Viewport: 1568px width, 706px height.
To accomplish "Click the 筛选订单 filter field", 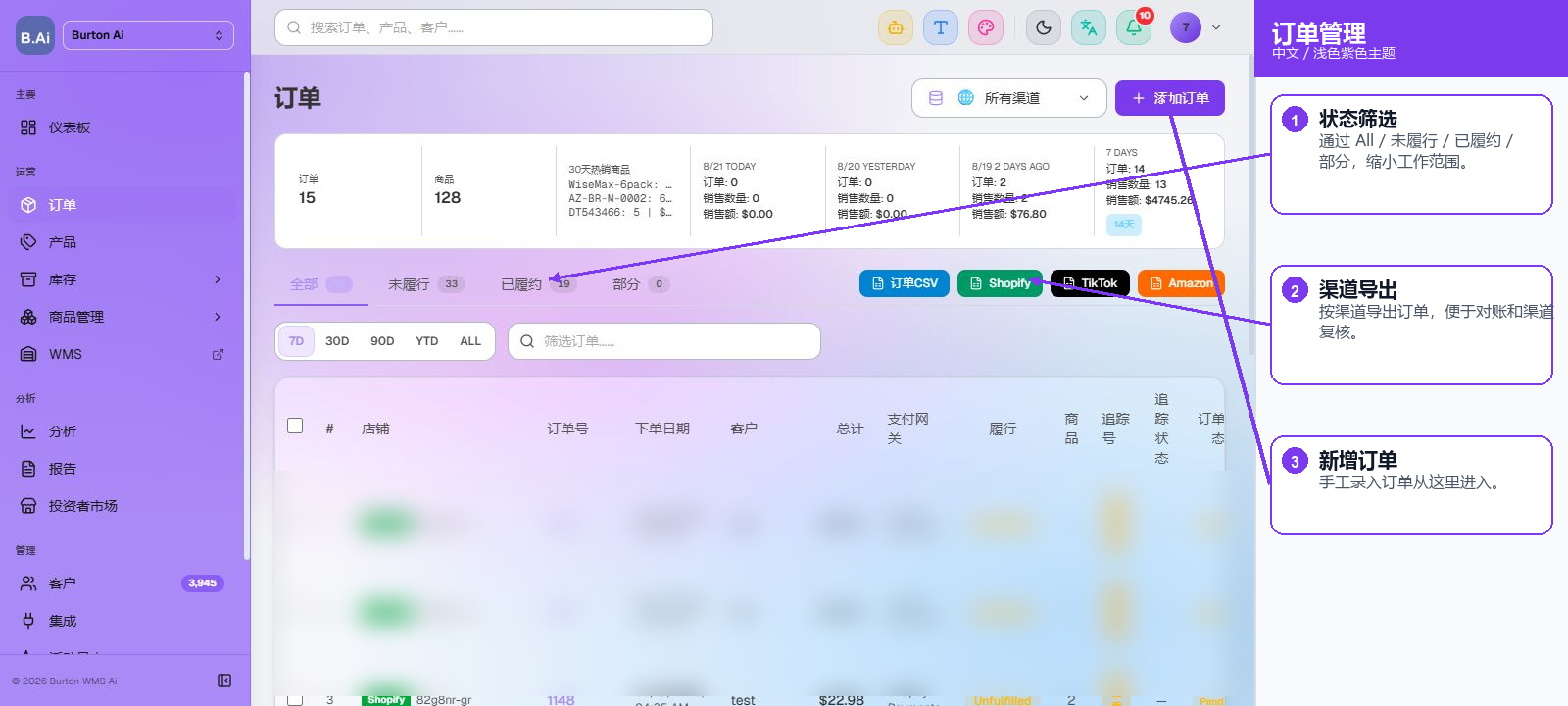I will [664, 341].
